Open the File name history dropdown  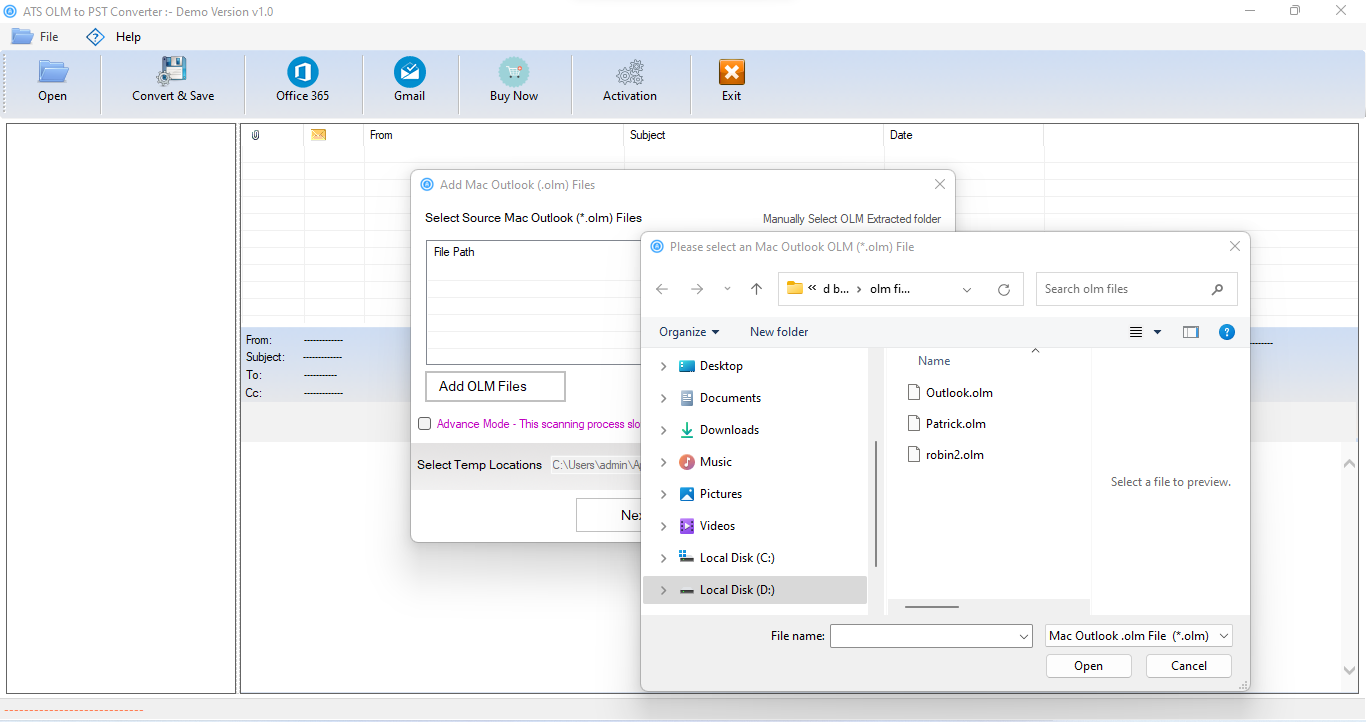1024,636
